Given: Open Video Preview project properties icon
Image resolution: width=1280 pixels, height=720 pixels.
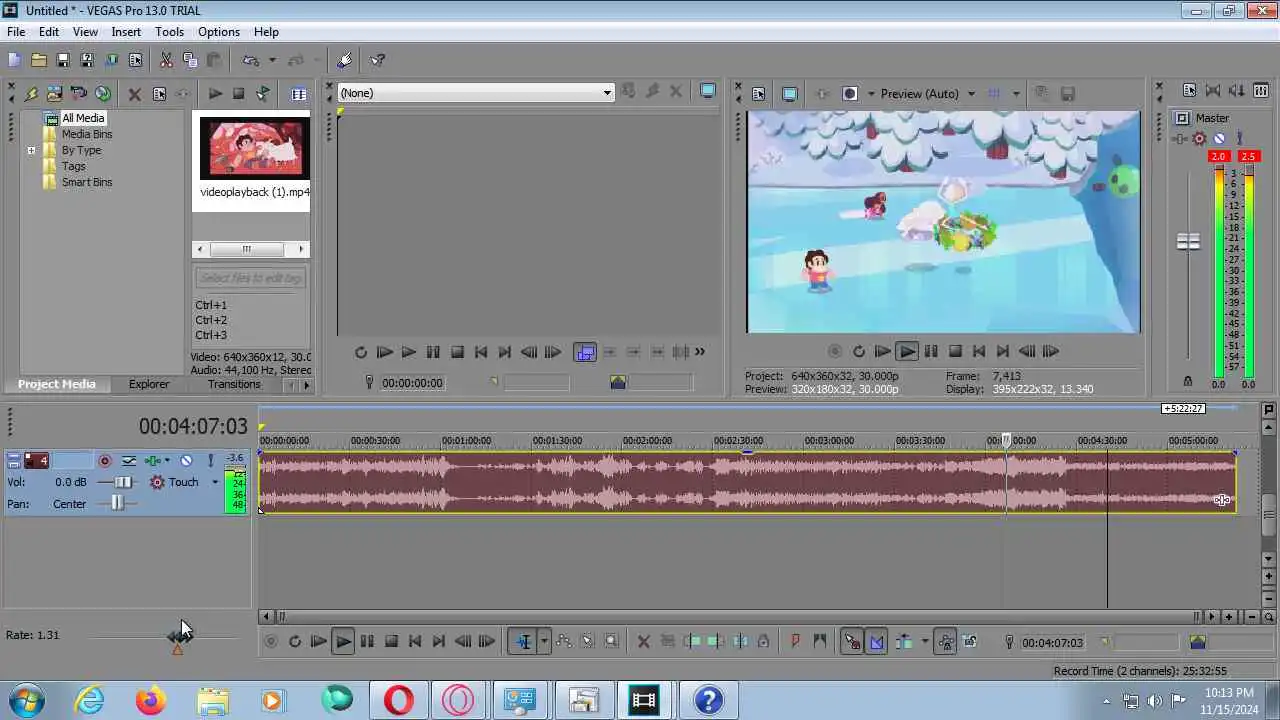Looking at the screenshot, I should 758,94.
